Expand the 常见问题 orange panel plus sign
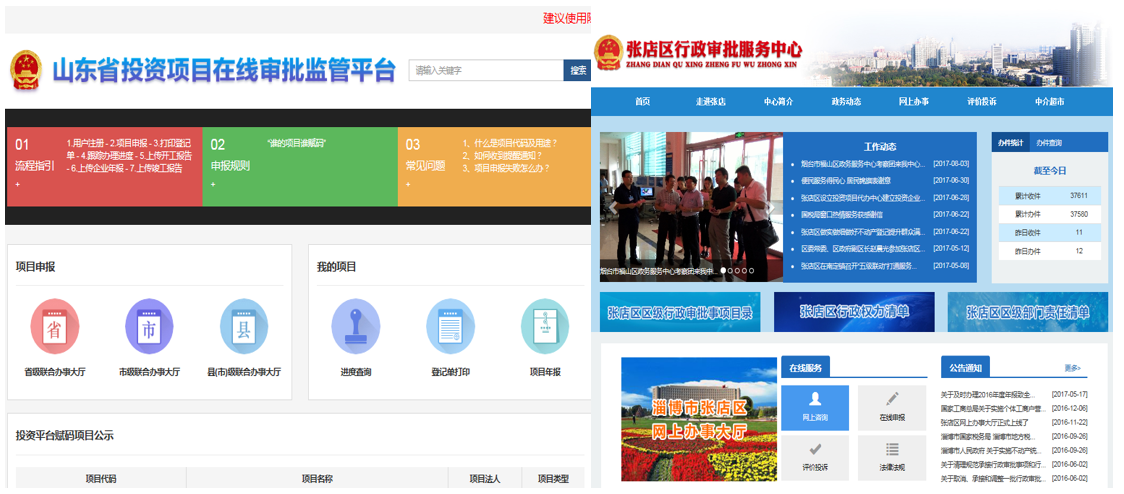 point(407,185)
